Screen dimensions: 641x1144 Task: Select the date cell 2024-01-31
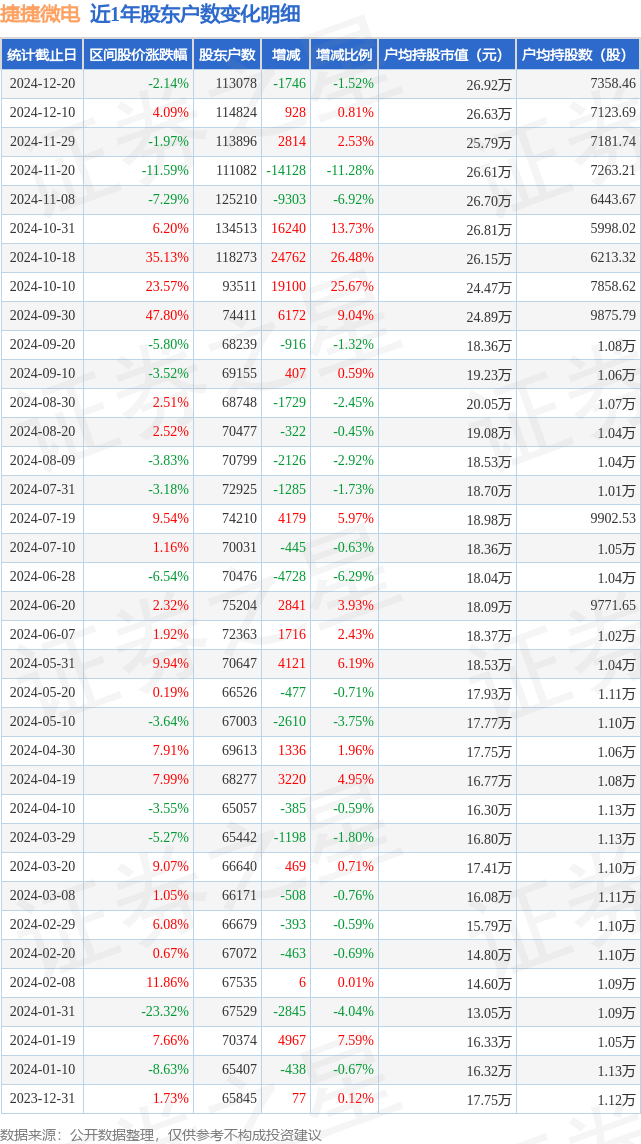click(x=43, y=1011)
